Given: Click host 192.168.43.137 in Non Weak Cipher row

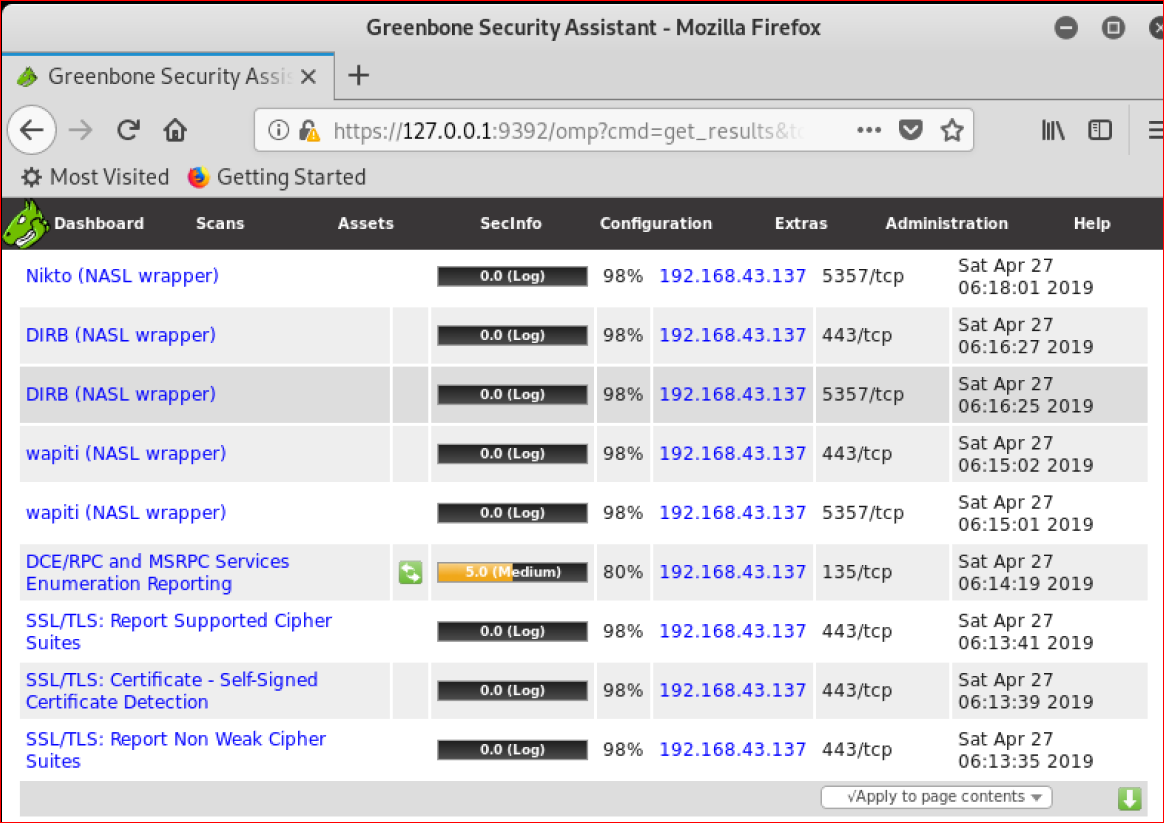Looking at the screenshot, I should click(733, 750).
